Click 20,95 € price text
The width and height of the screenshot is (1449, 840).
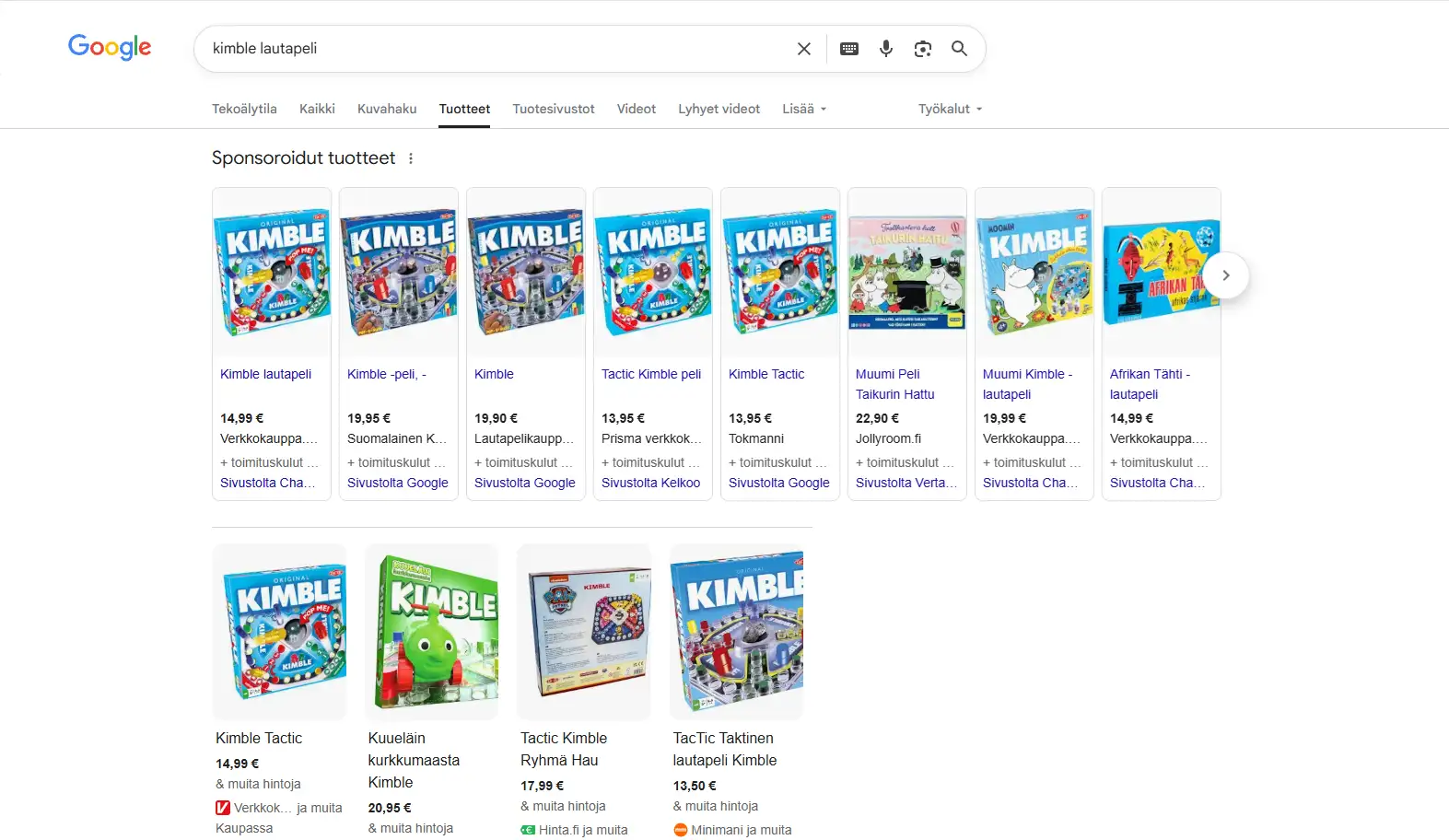coord(390,808)
